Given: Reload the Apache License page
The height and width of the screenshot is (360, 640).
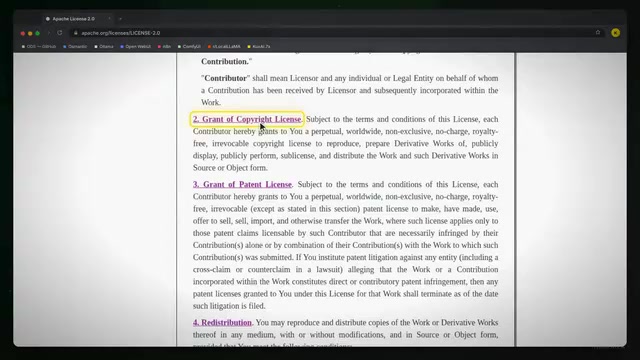Looking at the screenshot, I should click(60, 33).
